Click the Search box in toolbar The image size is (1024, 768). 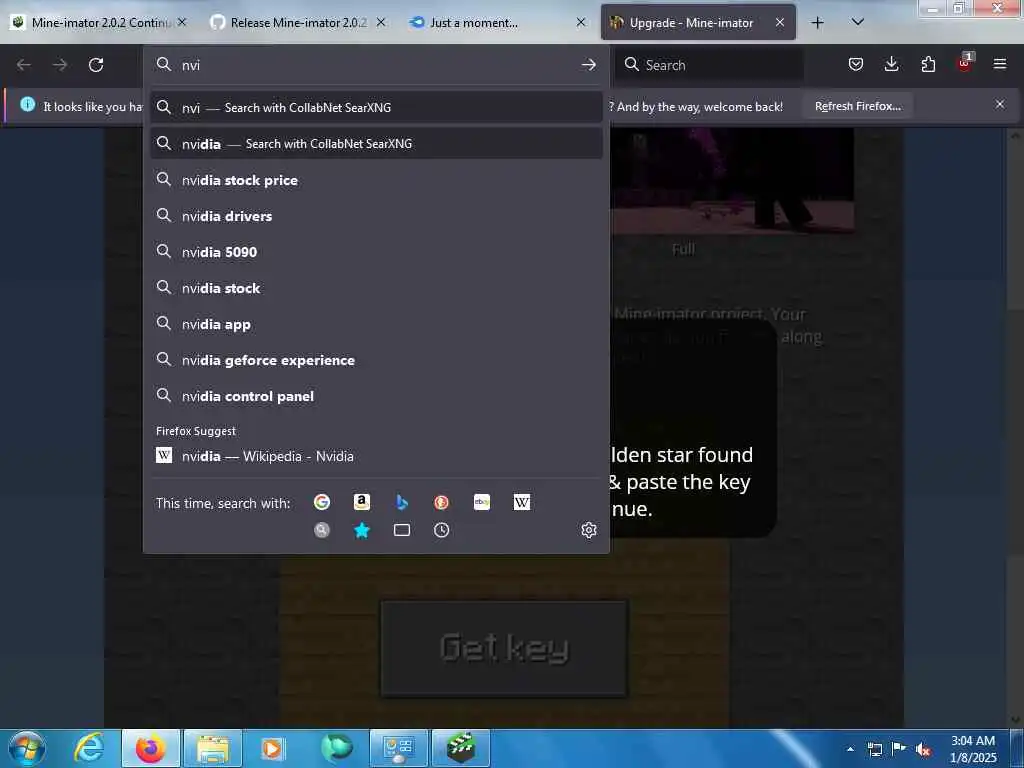coord(709,65)
